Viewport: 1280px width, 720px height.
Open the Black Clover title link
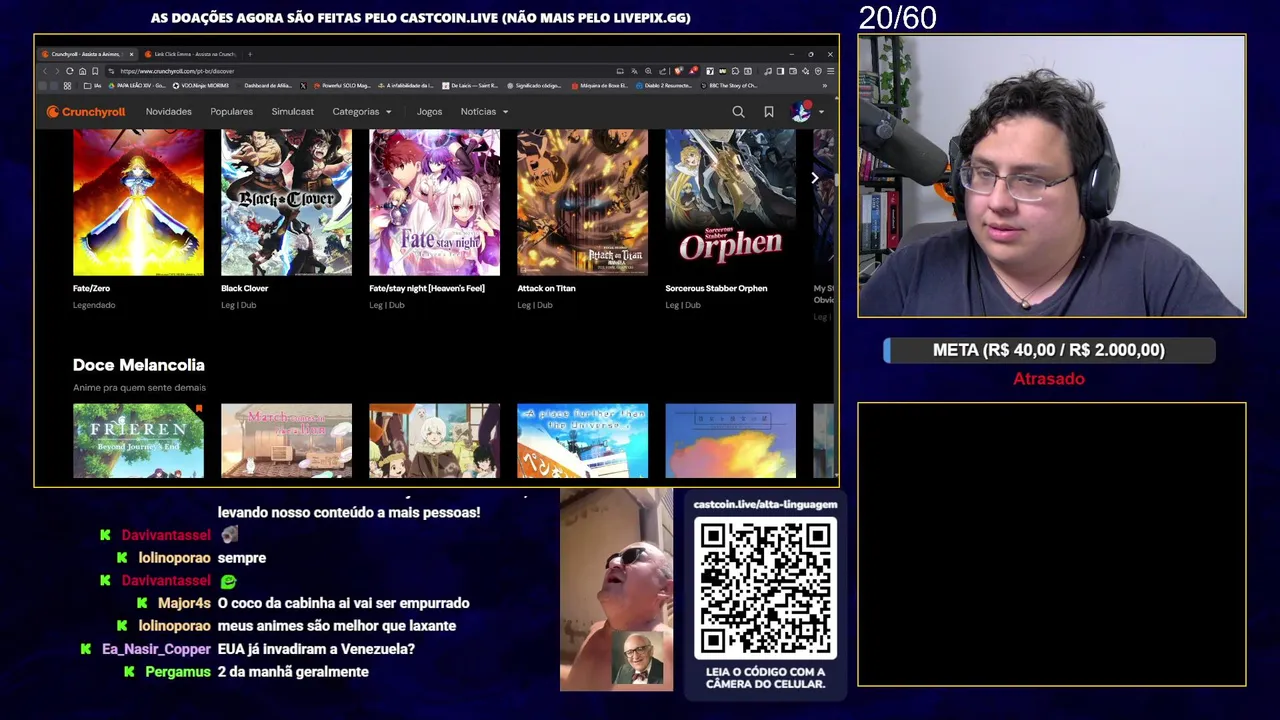tap(245, 288)
